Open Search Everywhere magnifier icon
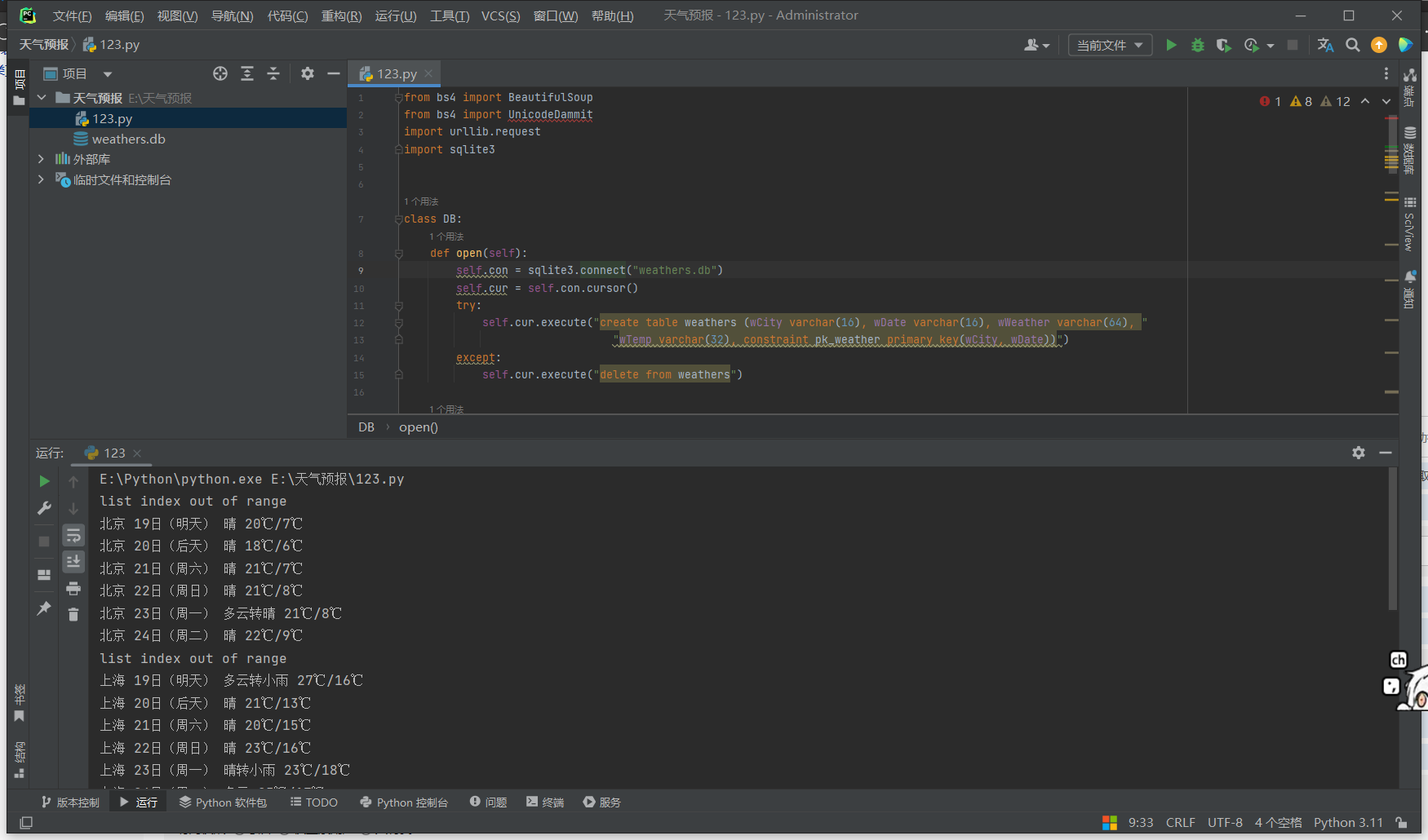 click(1352, 46)
